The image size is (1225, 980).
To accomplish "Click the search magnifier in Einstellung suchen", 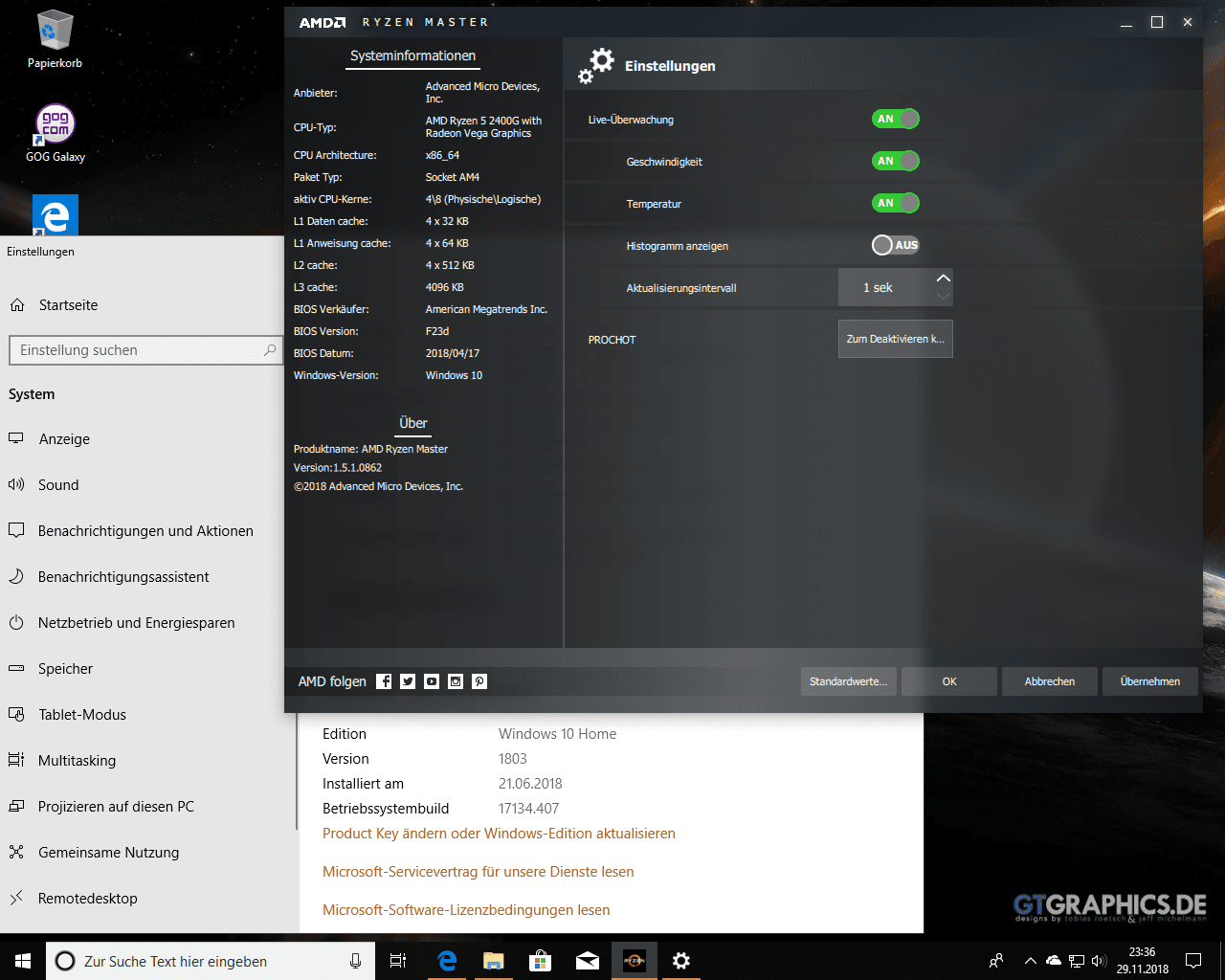I will point(270,350).
